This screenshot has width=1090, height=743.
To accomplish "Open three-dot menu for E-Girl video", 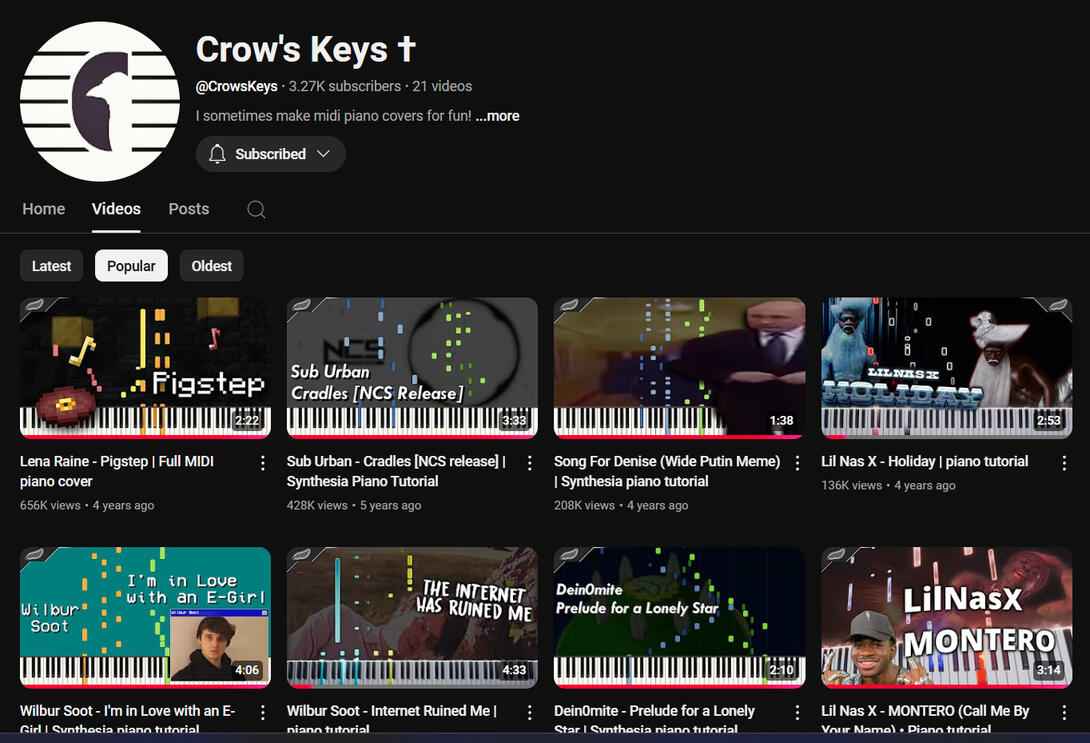I will pos(262,712).
